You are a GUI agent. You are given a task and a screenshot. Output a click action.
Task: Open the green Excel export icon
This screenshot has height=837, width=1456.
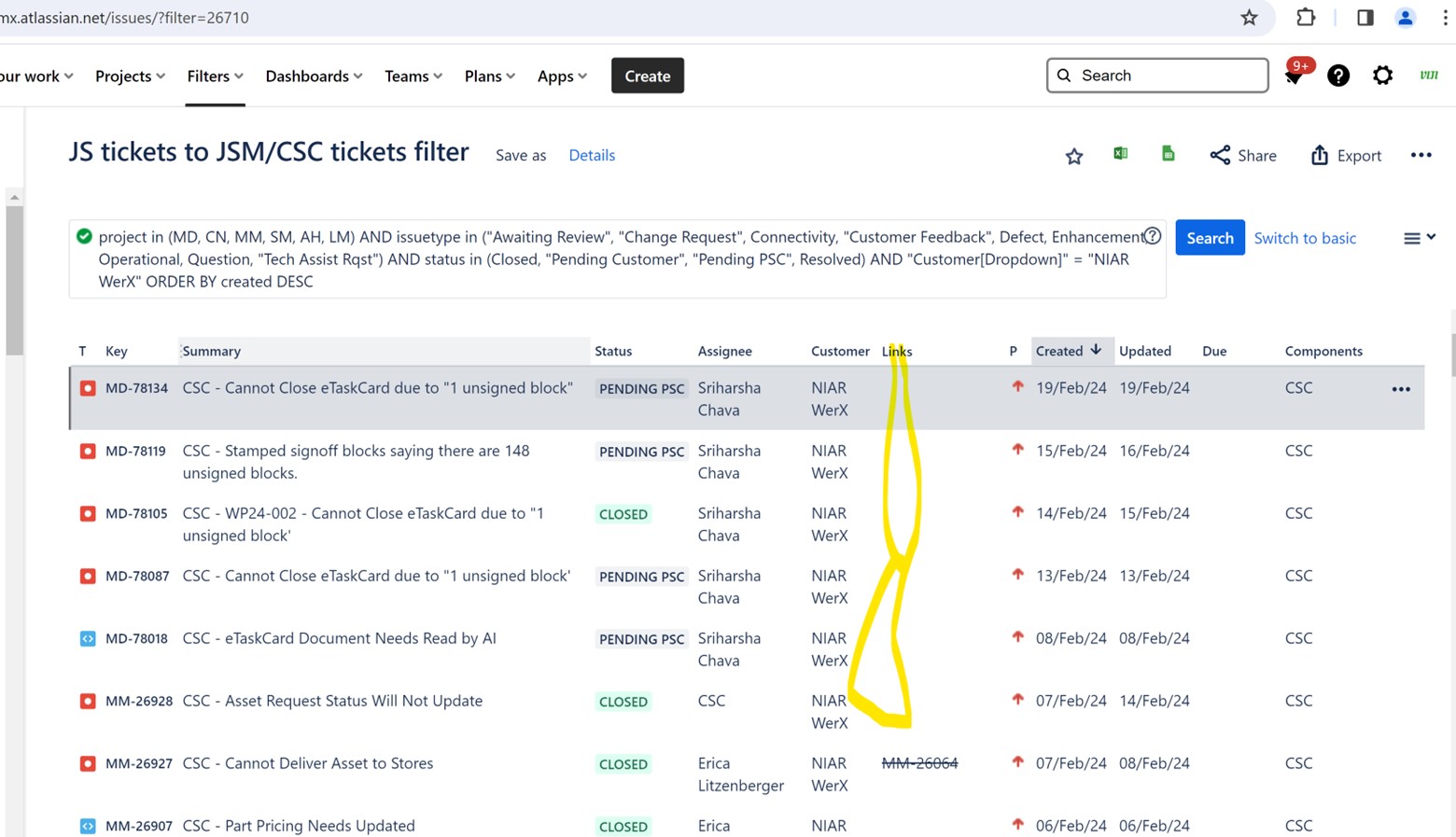(x=1120, y=154)
